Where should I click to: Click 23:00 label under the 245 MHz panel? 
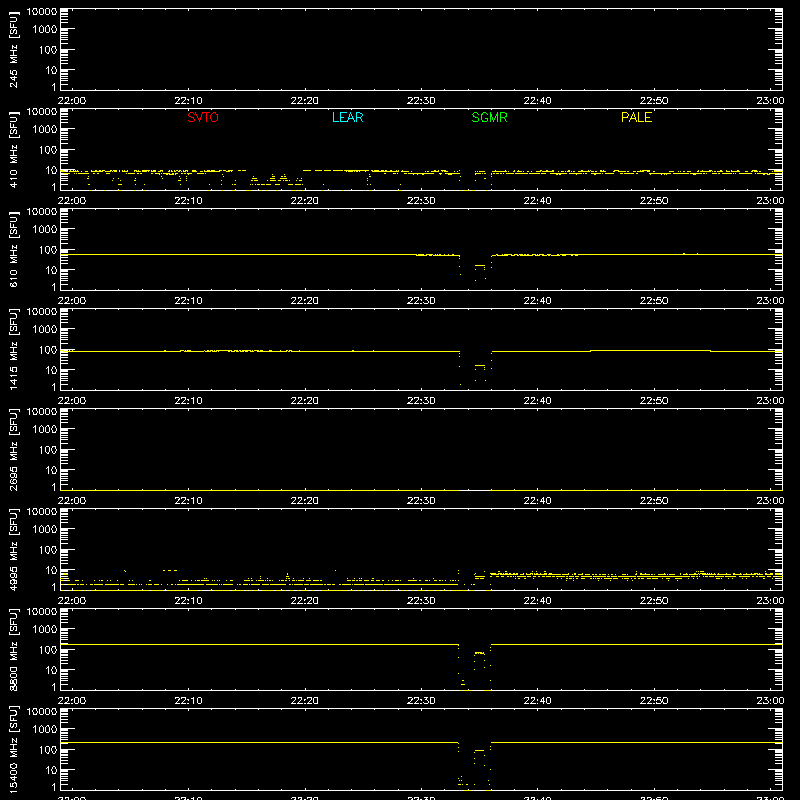[x=770, y=101]
